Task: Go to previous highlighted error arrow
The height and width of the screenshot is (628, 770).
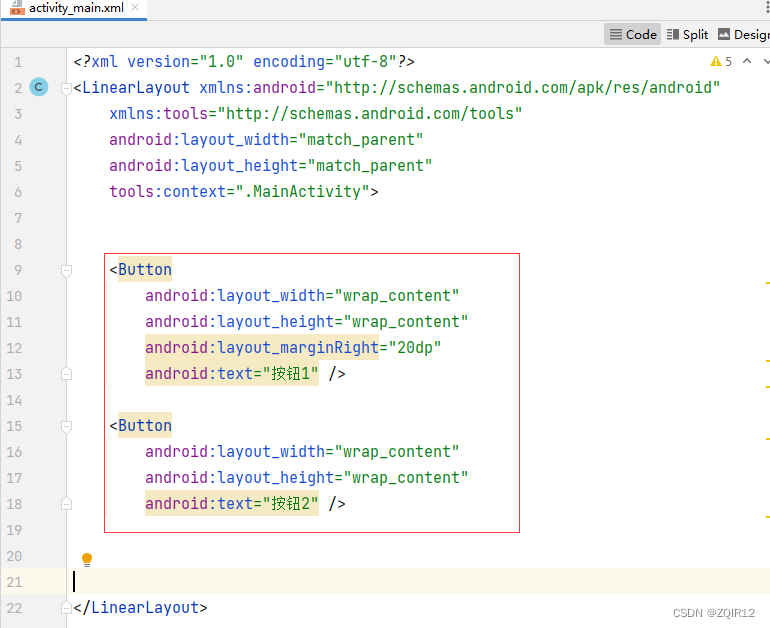Action: (747, 61)
